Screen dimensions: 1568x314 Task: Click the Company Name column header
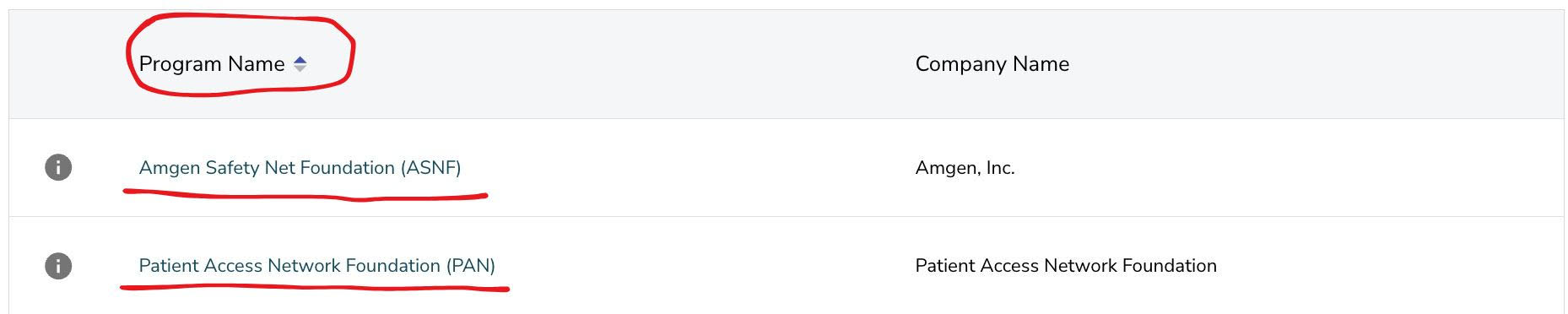tap(992, 64)
